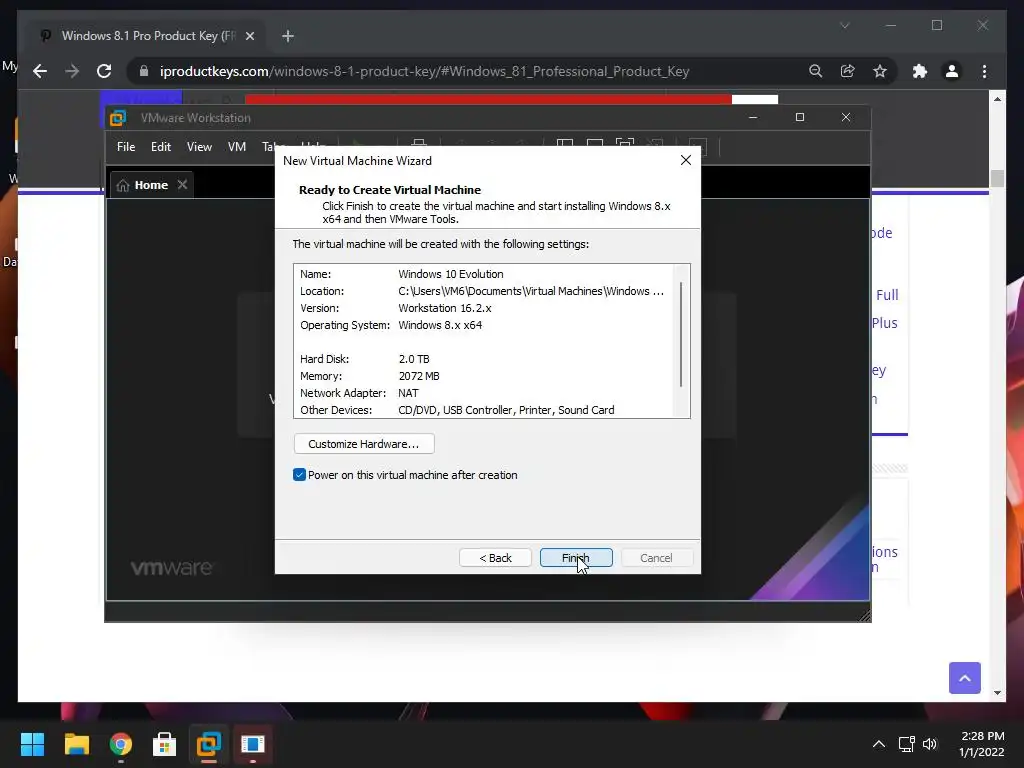Open the browser zoom magnifier icon

coord(816,71)
